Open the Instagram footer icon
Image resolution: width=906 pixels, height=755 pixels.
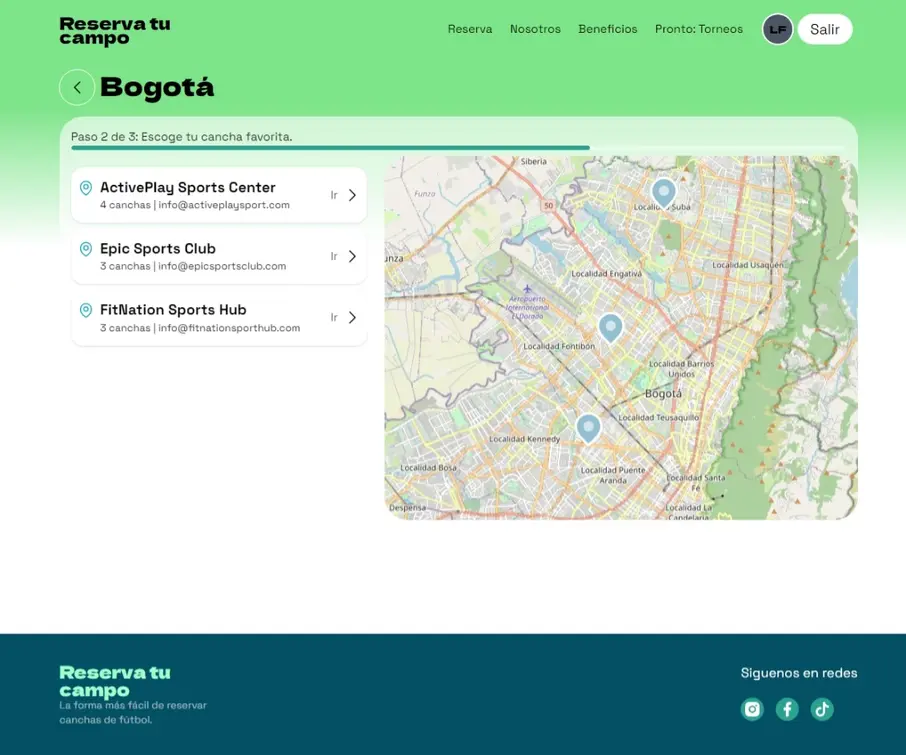(752, 709)
